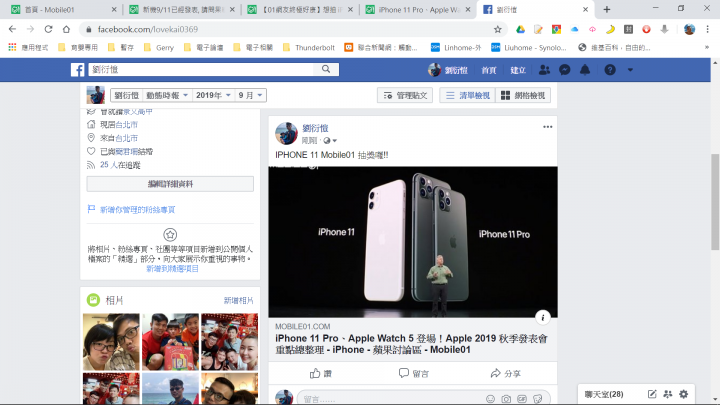Click the Chrome profile avatar

(689, 29)
